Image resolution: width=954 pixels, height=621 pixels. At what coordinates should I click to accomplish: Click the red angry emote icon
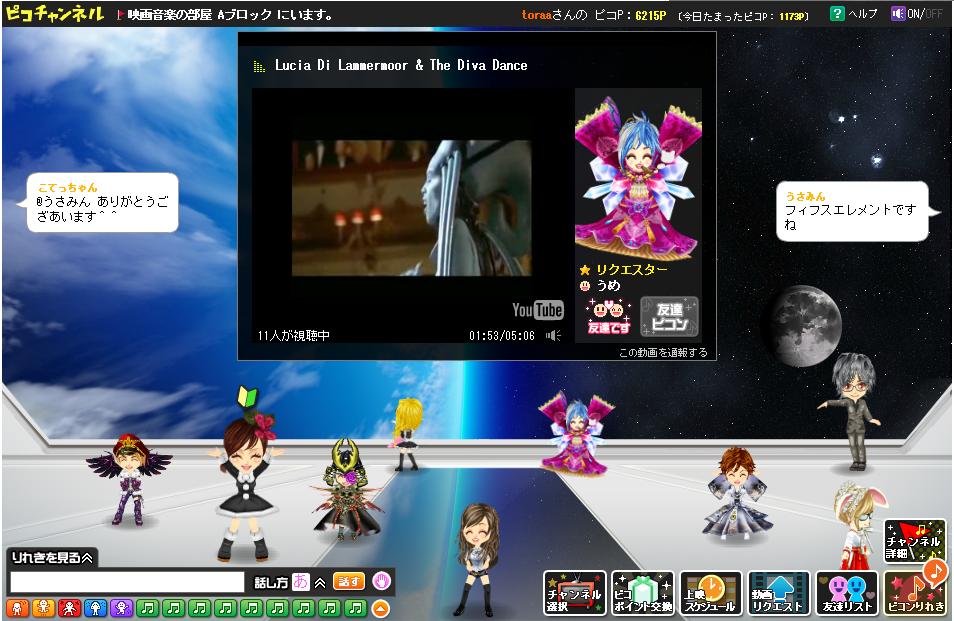pyautogui.click(x=69, y=608)
